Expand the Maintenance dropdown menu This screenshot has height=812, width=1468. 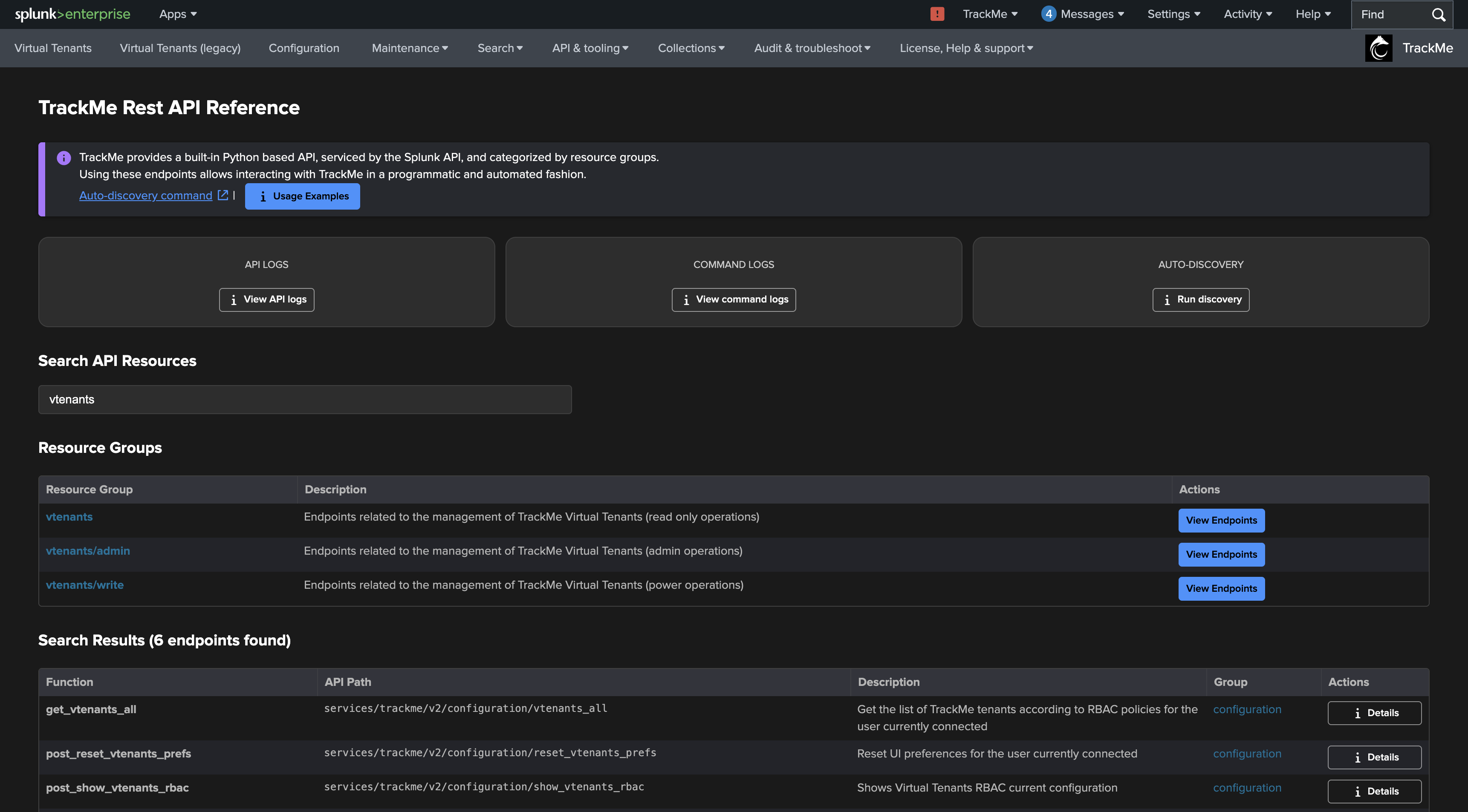[410, 49]
